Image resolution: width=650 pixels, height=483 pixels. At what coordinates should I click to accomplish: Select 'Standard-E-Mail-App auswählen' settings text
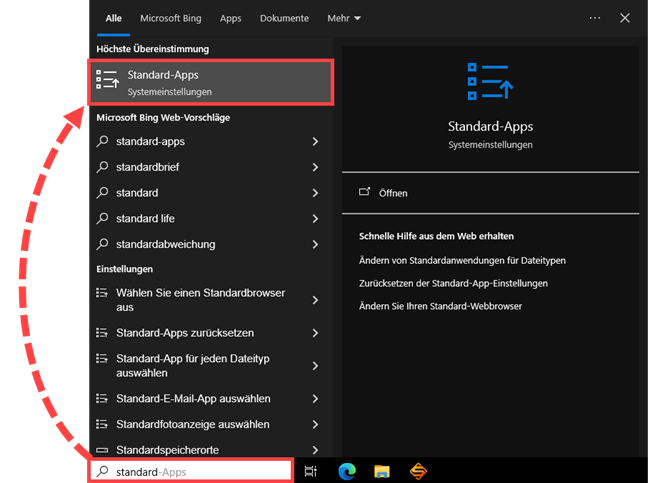(x=193, y=398)
